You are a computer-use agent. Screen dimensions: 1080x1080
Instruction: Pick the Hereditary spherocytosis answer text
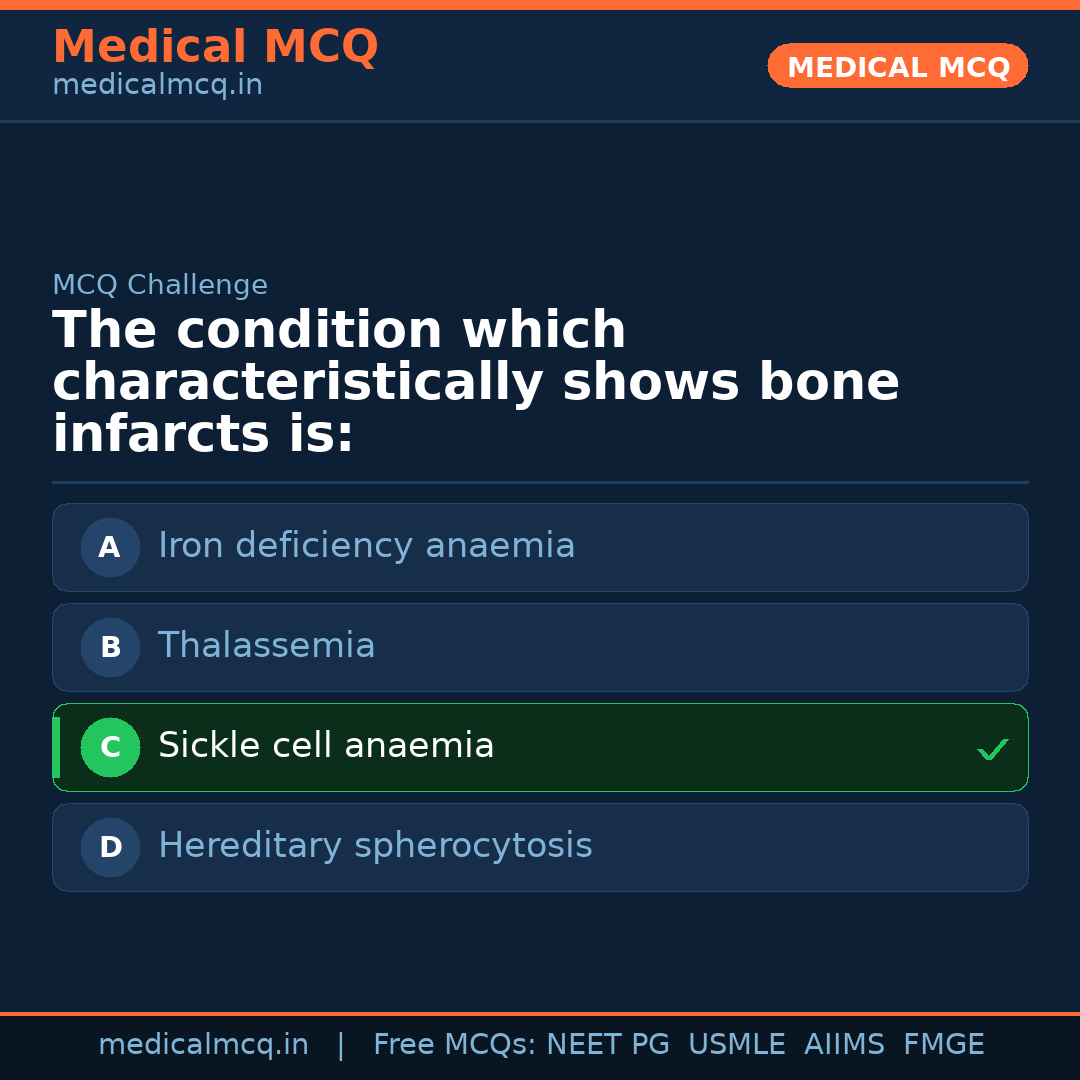375,846
